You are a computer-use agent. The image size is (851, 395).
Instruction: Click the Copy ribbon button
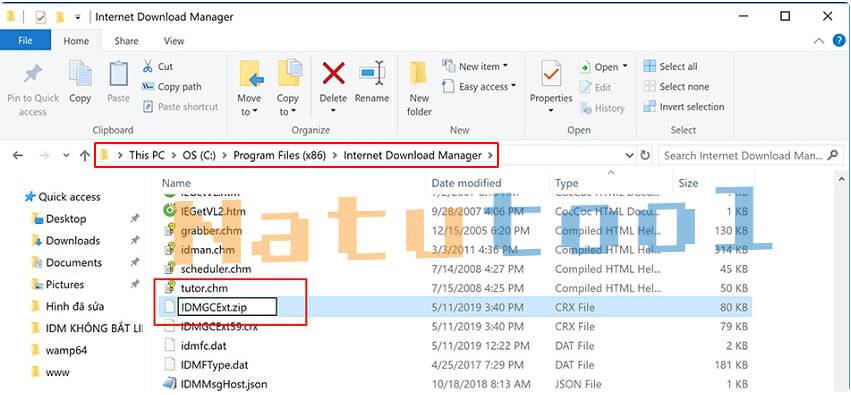(x=80, y=81)
